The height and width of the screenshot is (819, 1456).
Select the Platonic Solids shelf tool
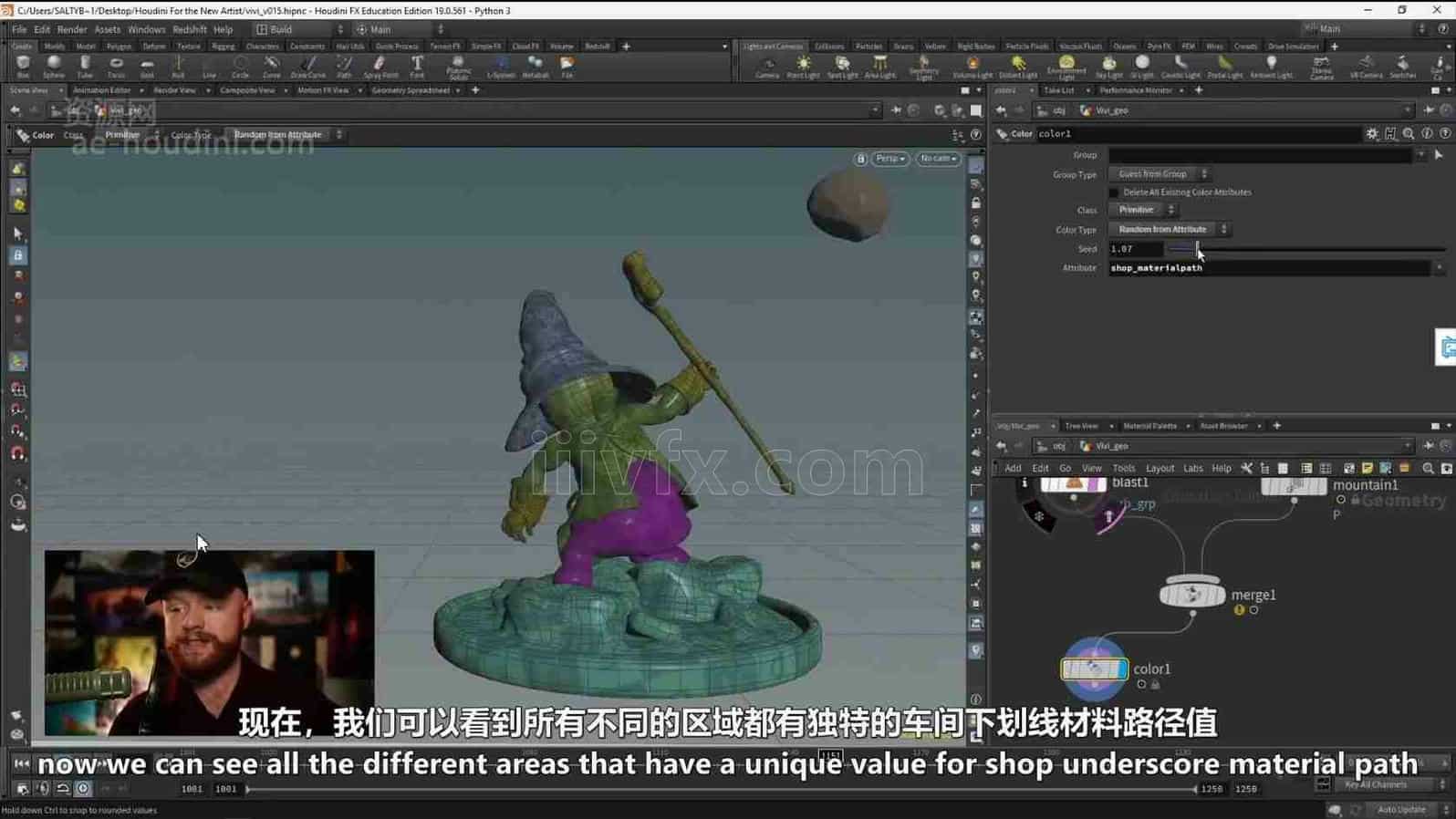coord(459,67)
